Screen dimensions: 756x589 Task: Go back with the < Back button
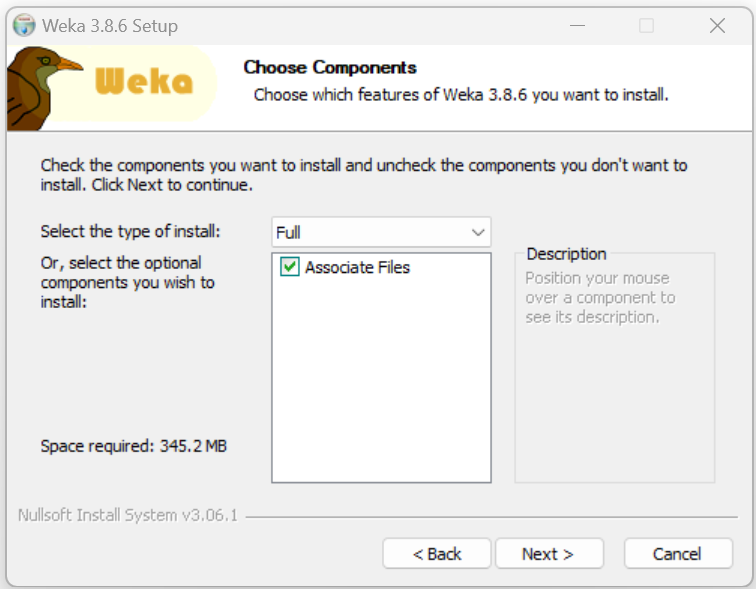click(x=437, y=553)
